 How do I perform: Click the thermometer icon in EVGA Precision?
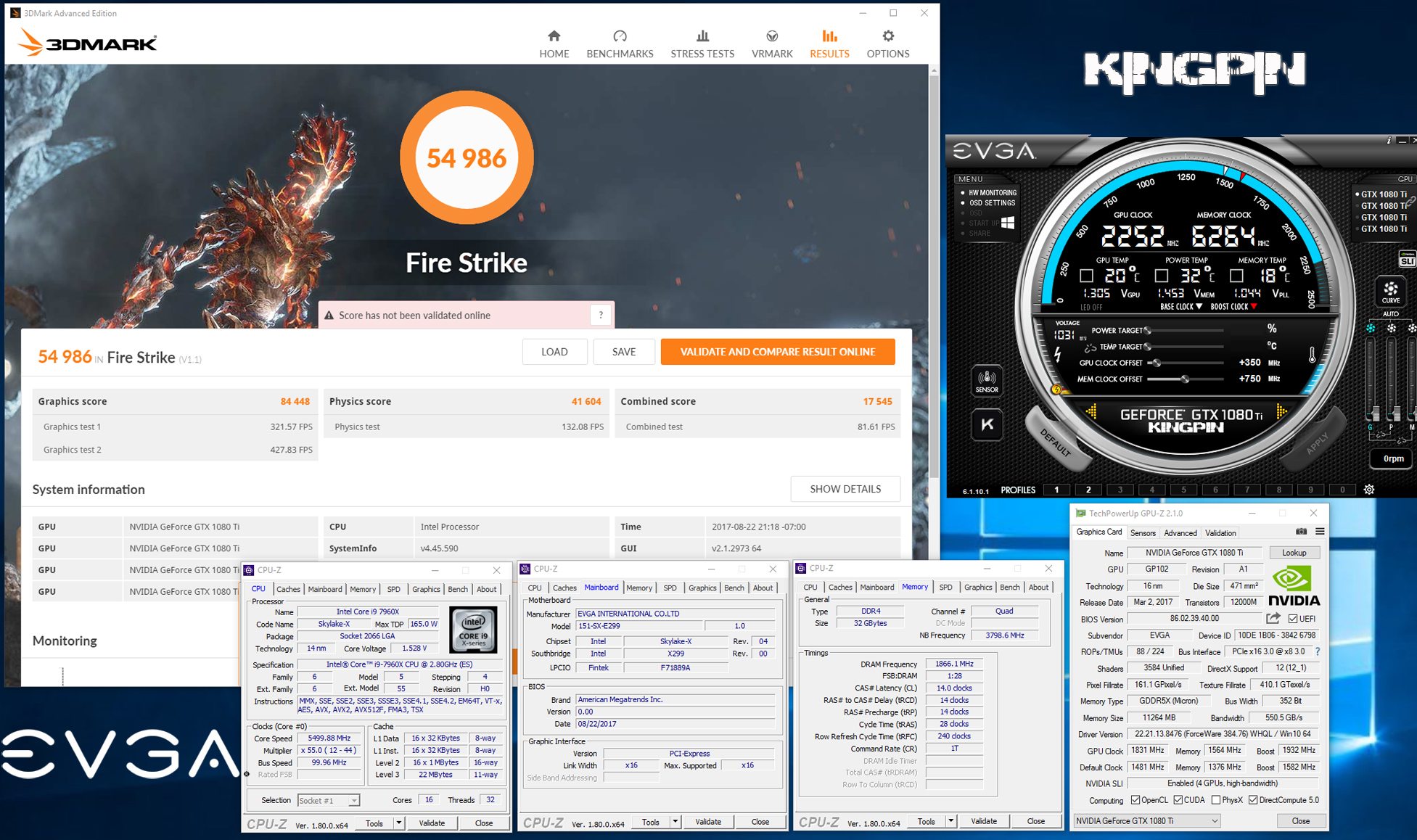(1312, 355)
